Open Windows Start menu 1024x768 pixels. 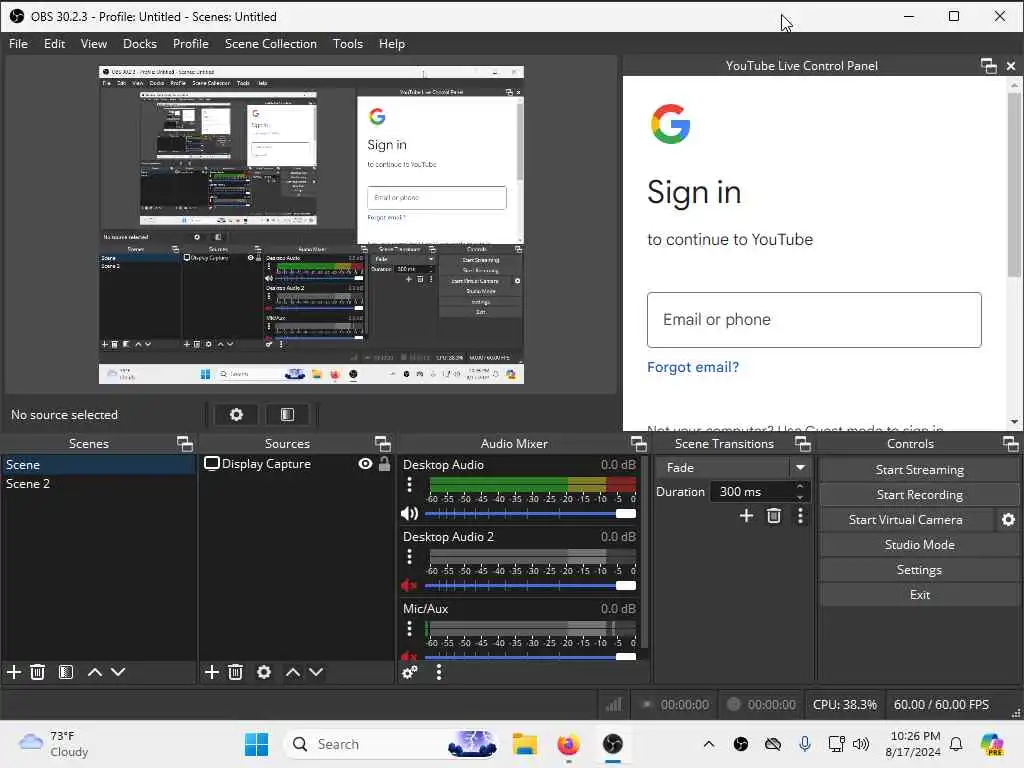256,744
